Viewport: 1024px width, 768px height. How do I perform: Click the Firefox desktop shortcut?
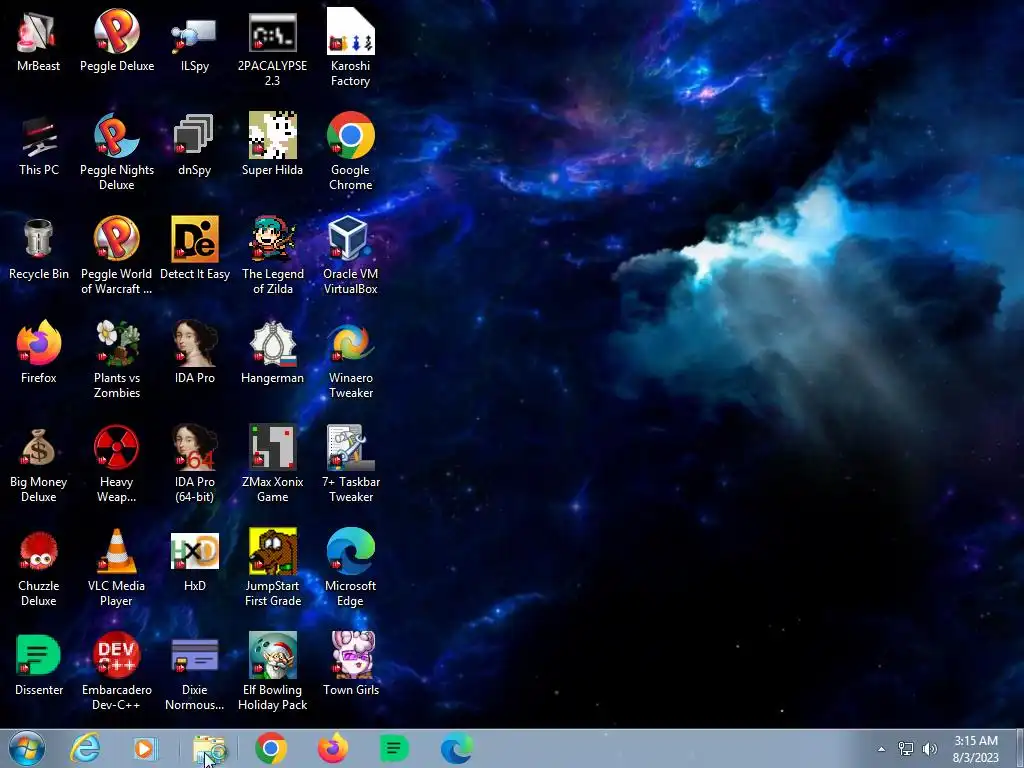click(39, 353)
